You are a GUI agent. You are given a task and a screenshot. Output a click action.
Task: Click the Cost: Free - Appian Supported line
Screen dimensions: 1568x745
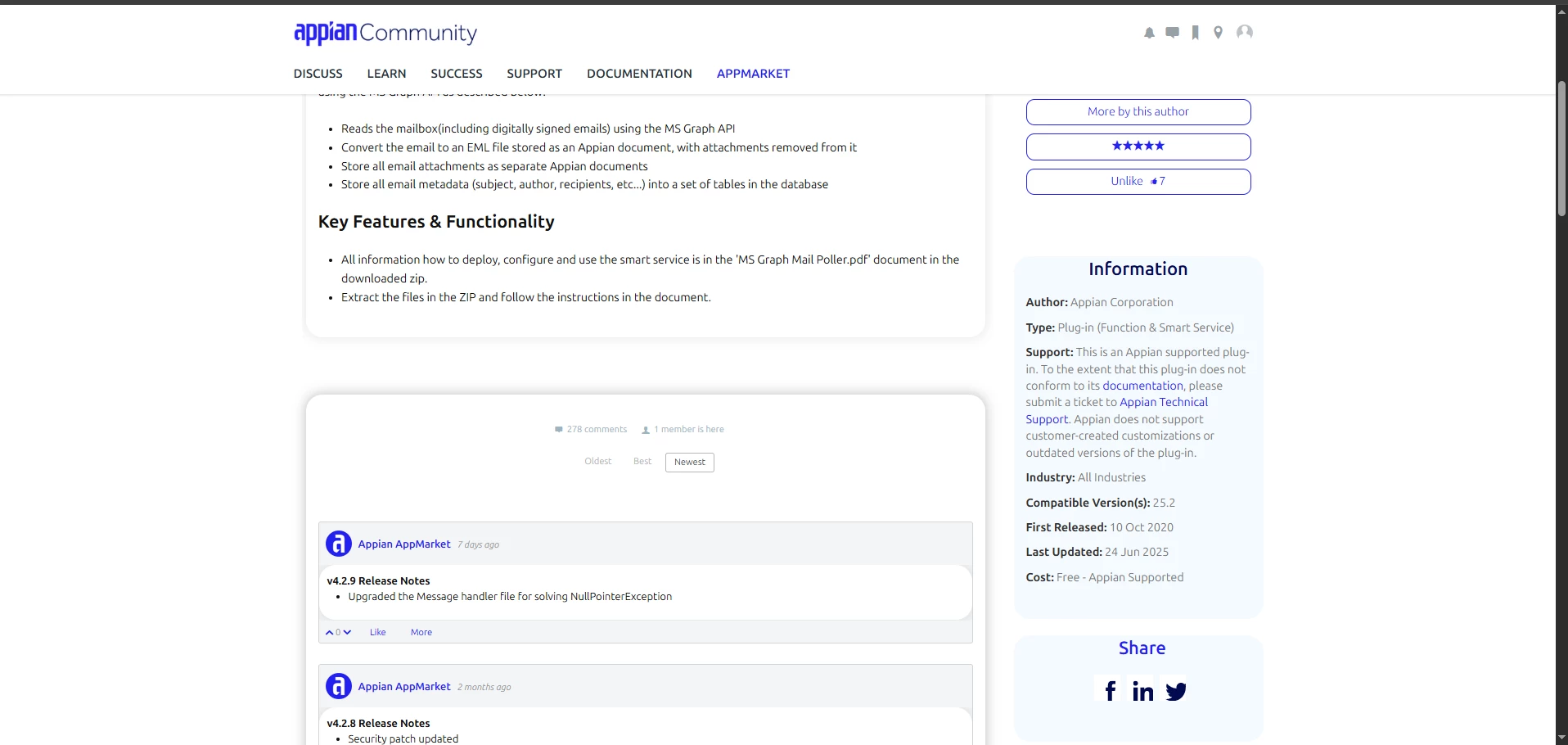1105,578
